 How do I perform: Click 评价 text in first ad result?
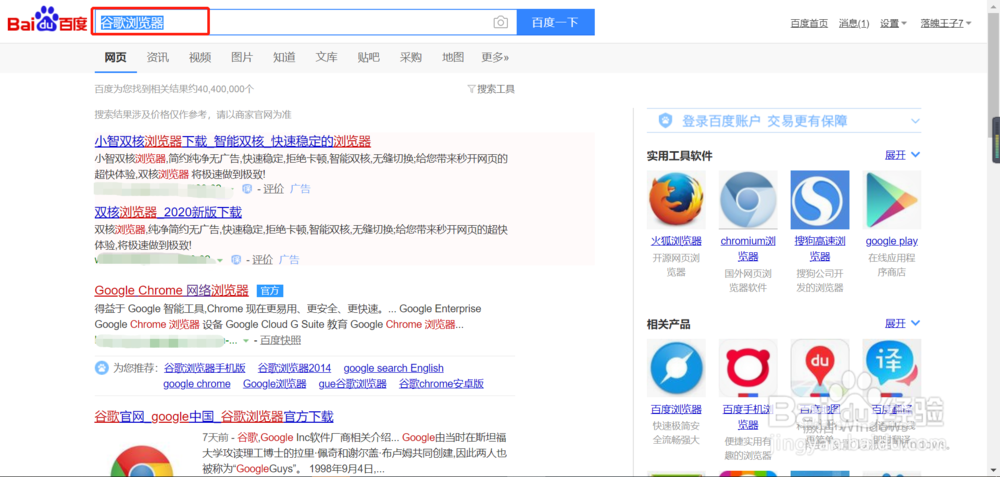274,189
